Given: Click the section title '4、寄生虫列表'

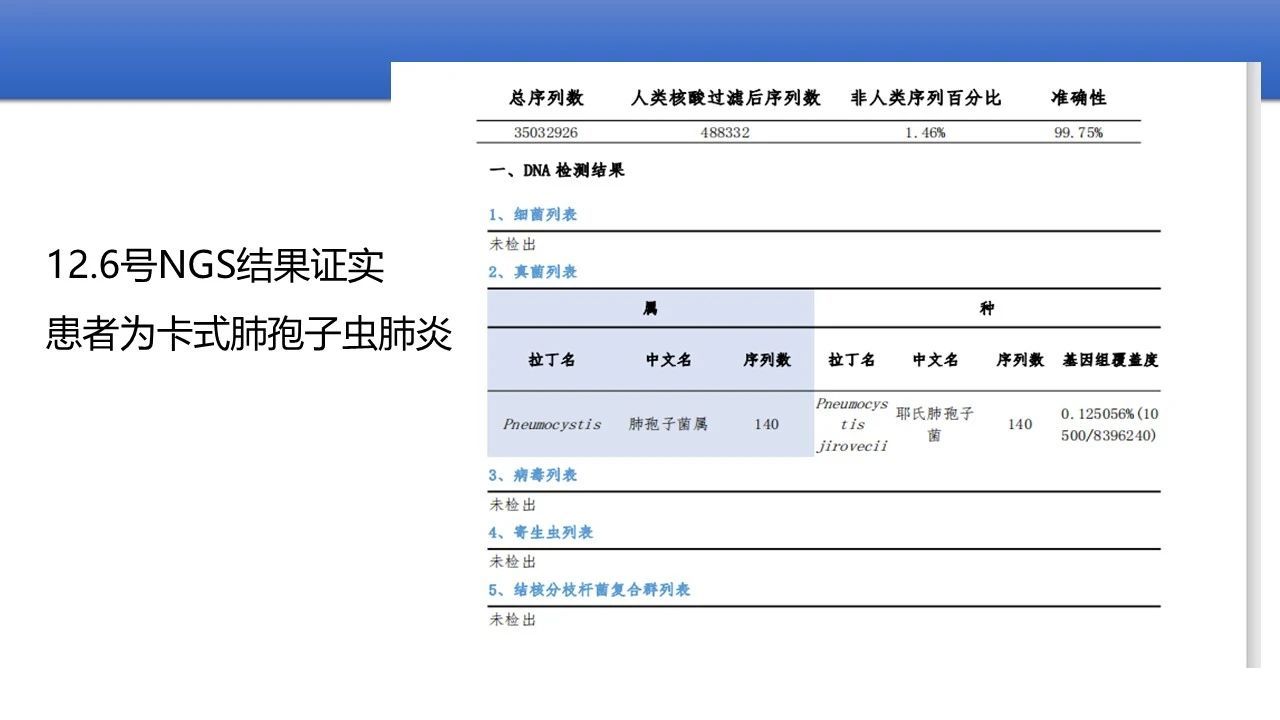Looking at the screenshot, I should (541, 533).
